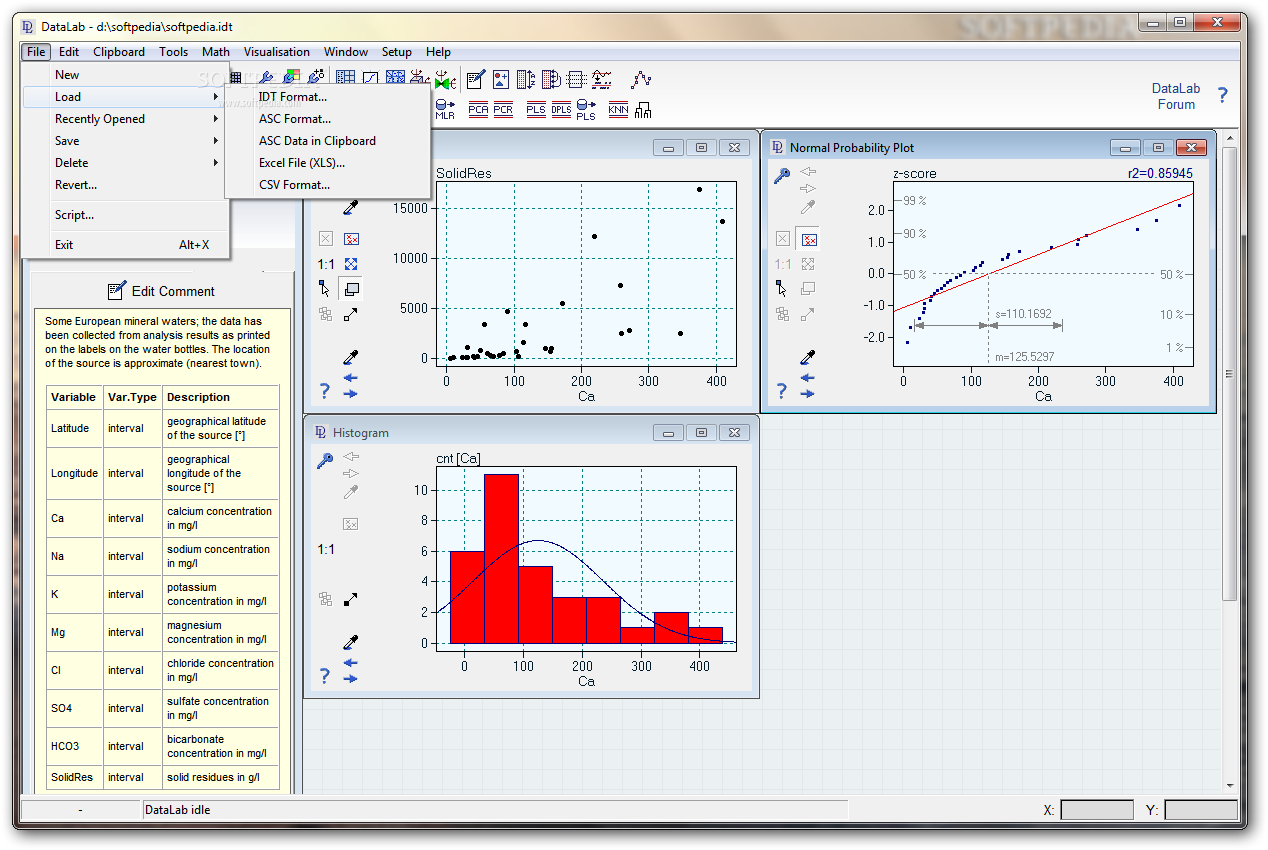Click workspace vertical scrollbar down arrow

(x=1230, y=786)
